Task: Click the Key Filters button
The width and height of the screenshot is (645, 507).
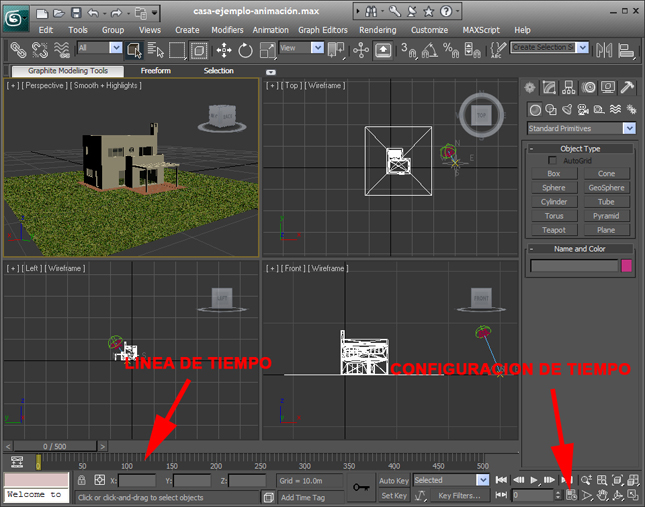Action: (x=458, y=495)
